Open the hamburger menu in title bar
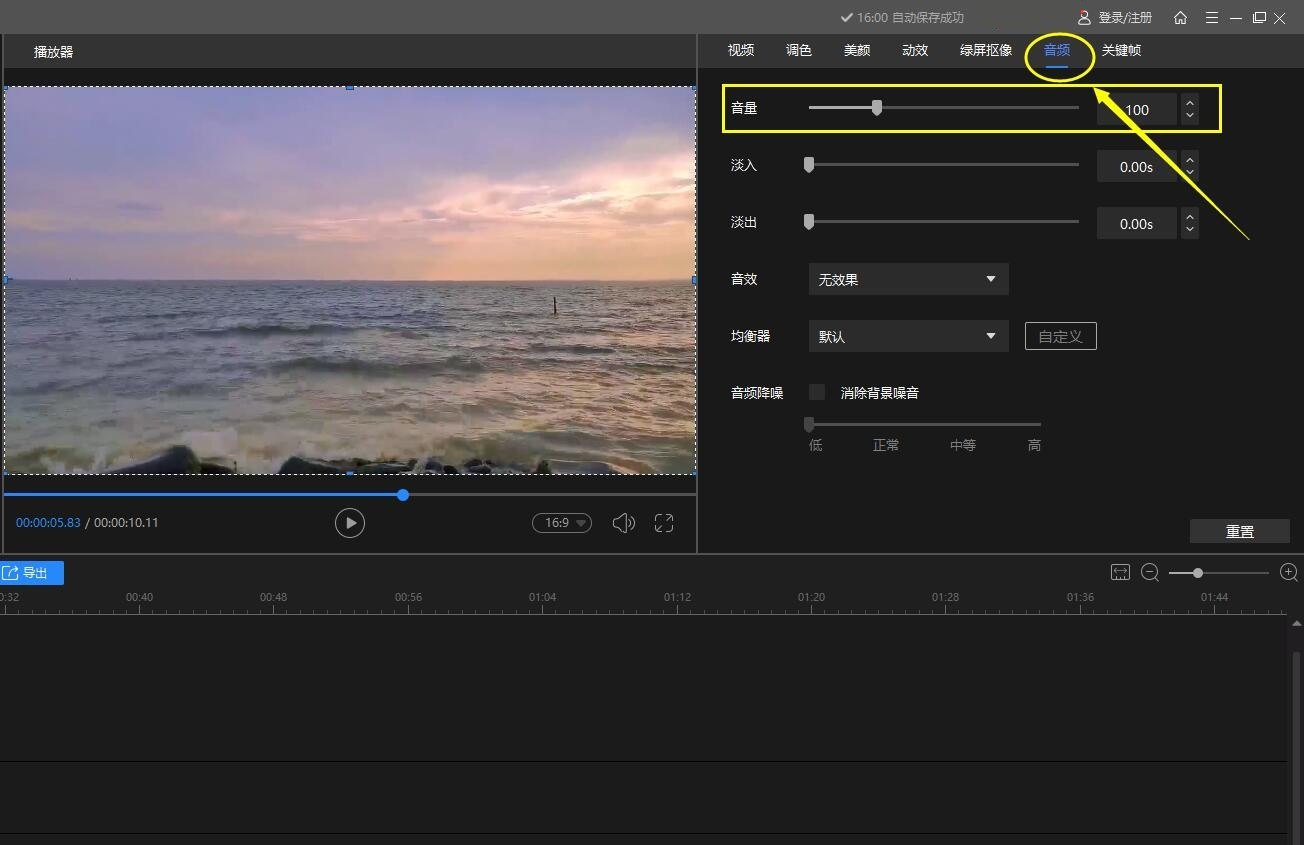Screen dimensions: 1304x845 pyautogui.click(x=1212, y=18)
